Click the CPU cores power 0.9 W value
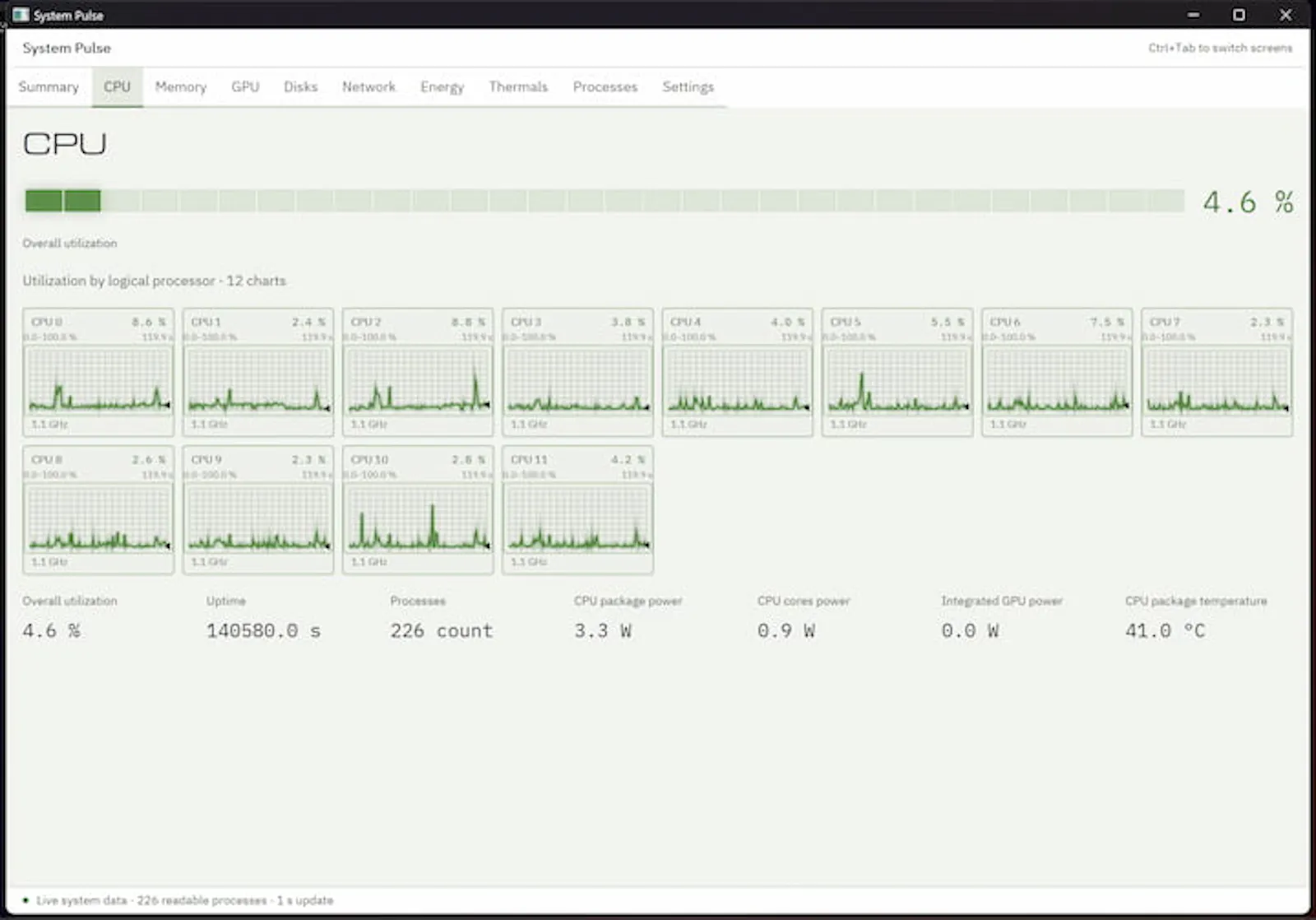 click(786, 631)
